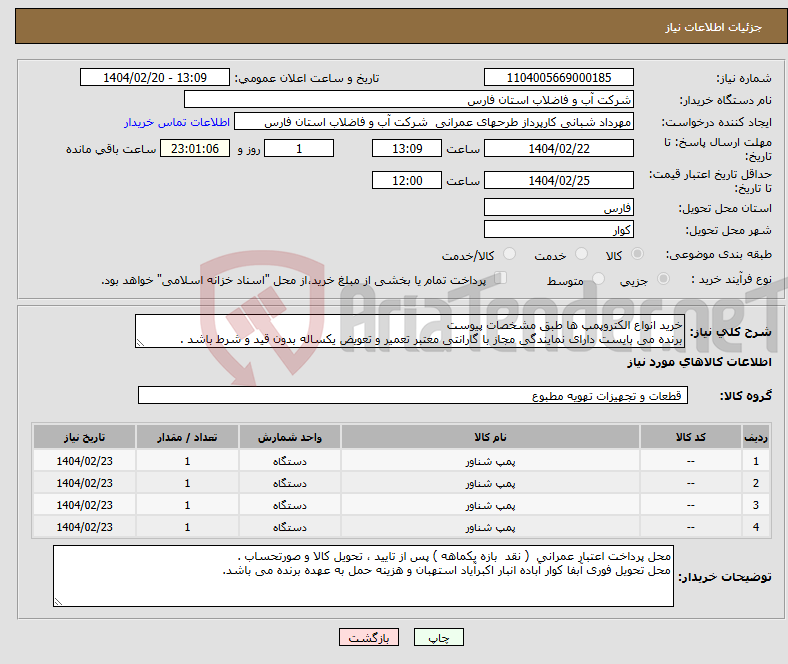788x664 pixels.
Task: Click the goods group field قطعات و تجهیزات تهویه مطبوع
Action: (413, 395)
